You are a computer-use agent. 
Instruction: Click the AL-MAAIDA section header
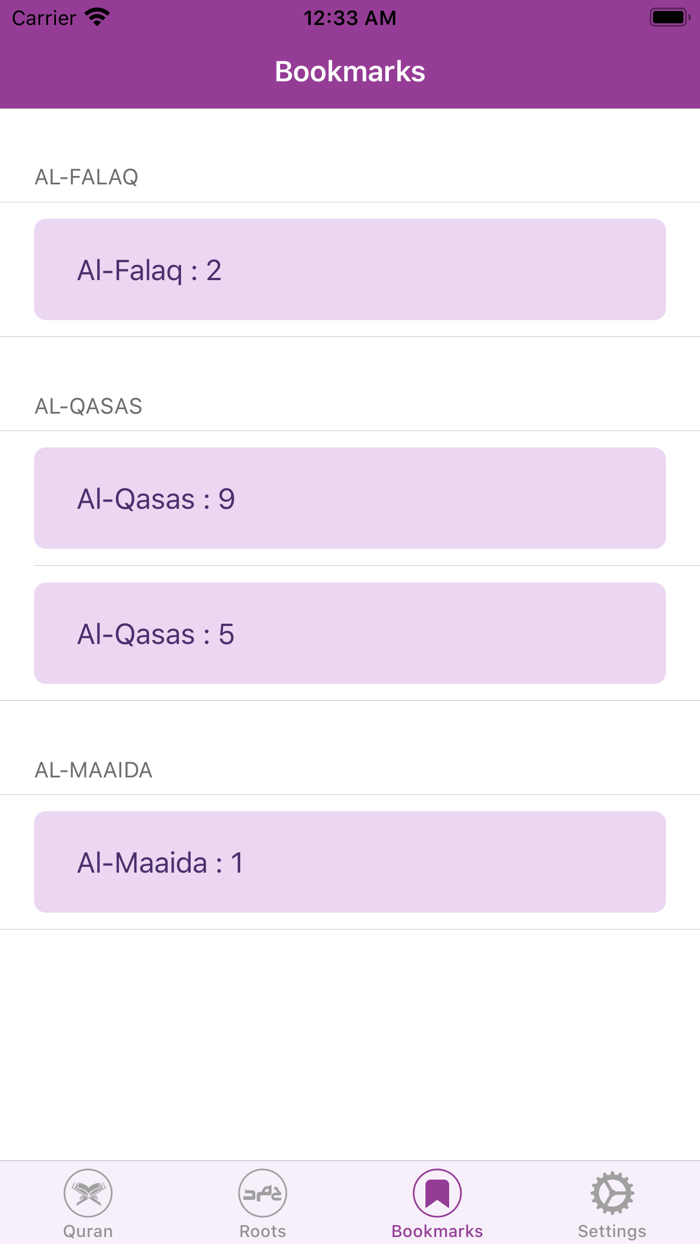click(93, 770)
